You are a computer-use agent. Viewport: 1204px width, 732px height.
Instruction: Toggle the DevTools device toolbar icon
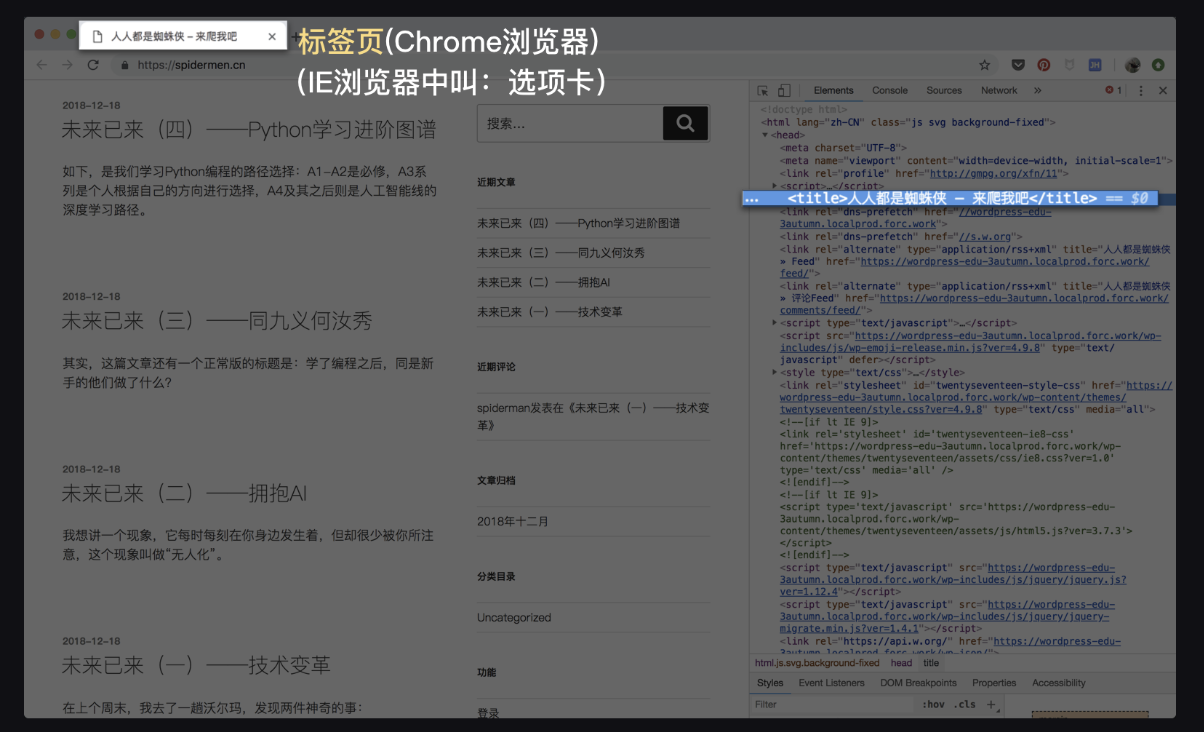pyautogui.click(x=784, y=90)
